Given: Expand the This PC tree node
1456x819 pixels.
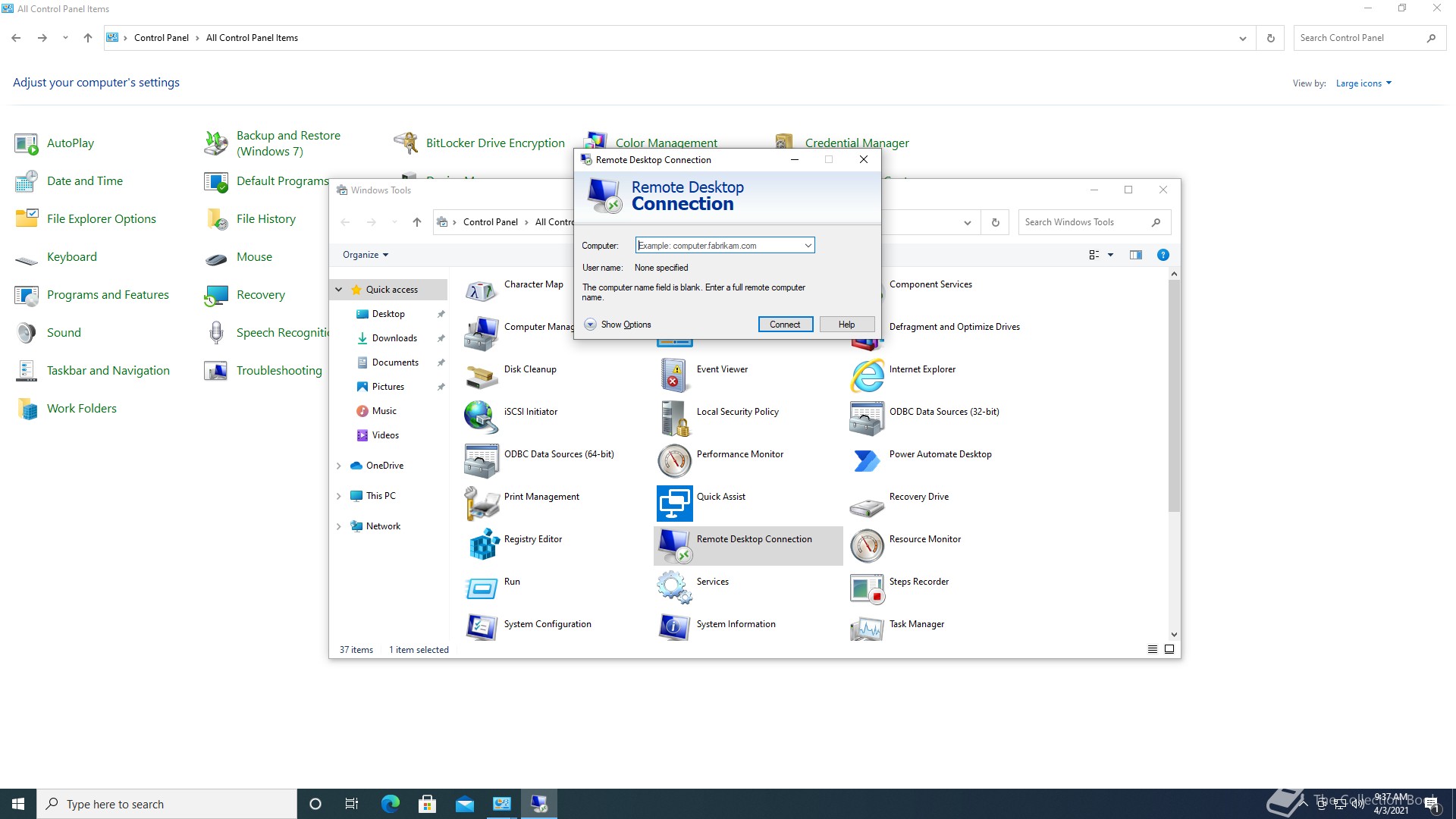Looking at the screenshot, I should 339,496.
